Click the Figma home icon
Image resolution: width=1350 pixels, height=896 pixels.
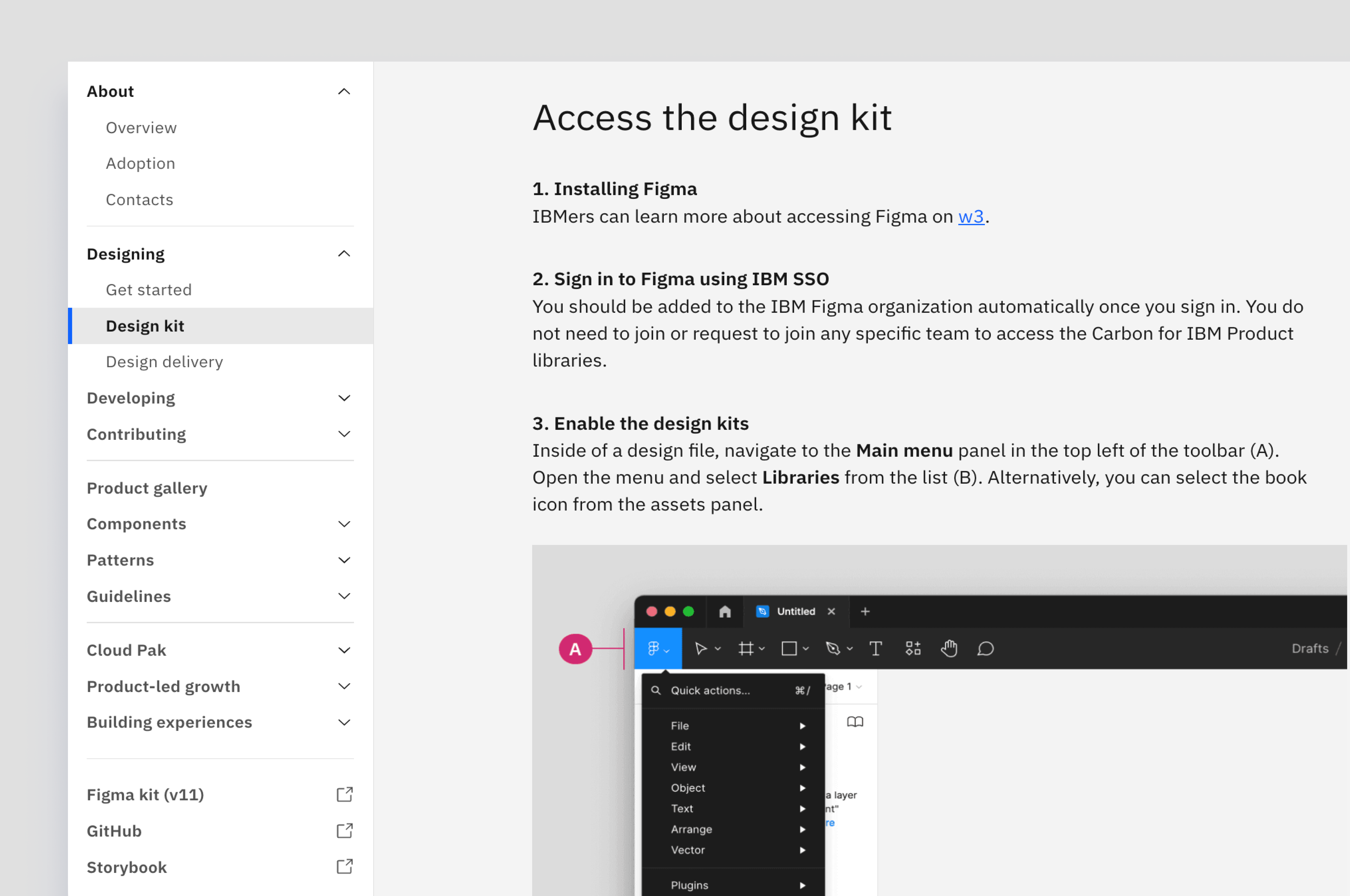725,612
